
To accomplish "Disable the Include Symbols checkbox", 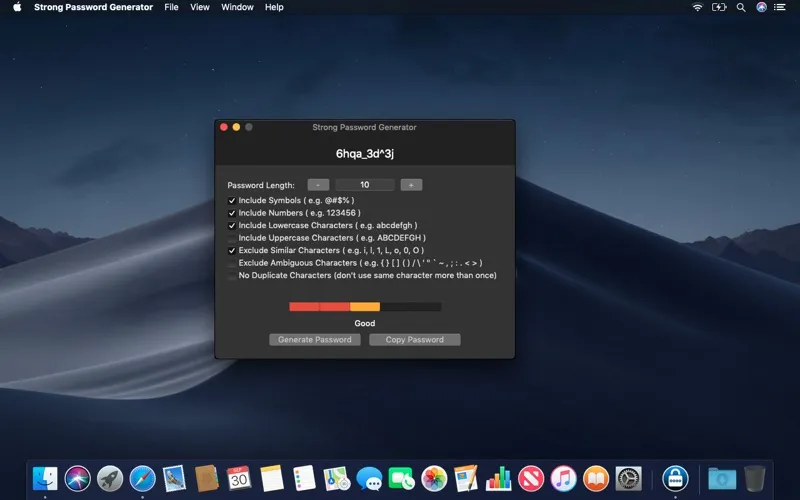I will [x=232, y=201].
